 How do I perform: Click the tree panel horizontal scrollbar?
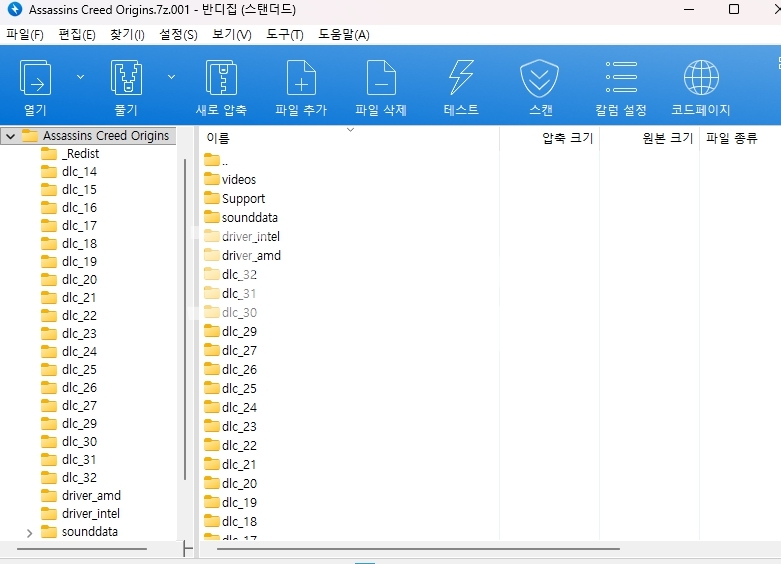tap(82, 549)
